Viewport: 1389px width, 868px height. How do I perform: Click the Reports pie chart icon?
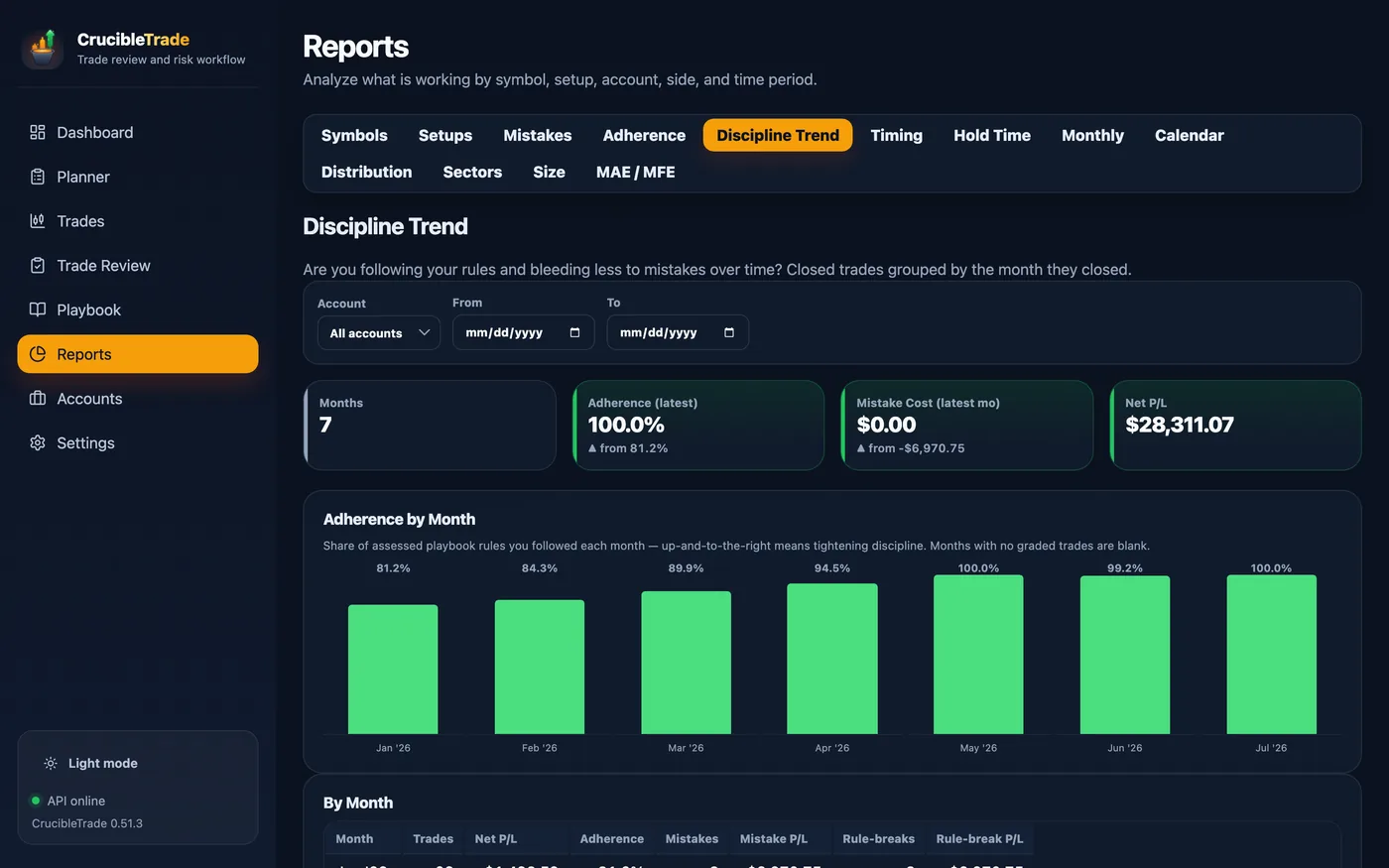pyautogui.click(x=38, y=354)
